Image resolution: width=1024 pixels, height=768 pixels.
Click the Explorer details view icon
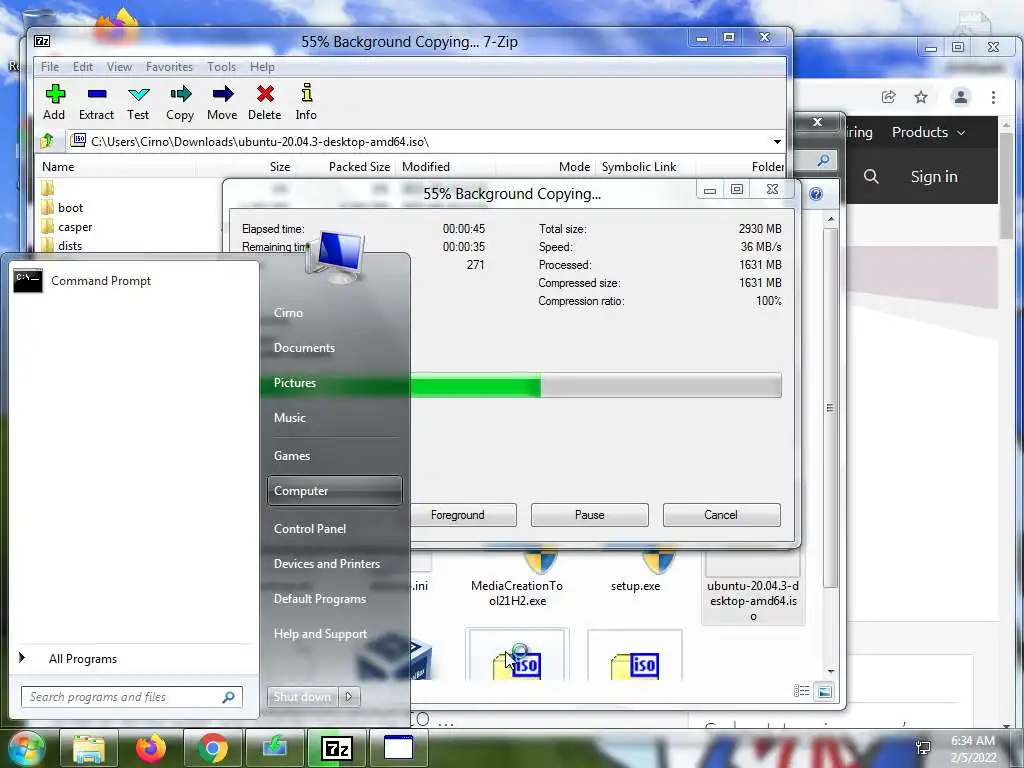point(801,691)
